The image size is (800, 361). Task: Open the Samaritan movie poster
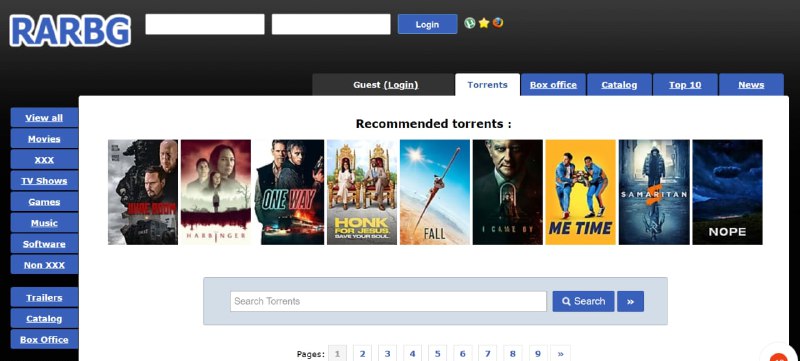click(x=654, y=192)
